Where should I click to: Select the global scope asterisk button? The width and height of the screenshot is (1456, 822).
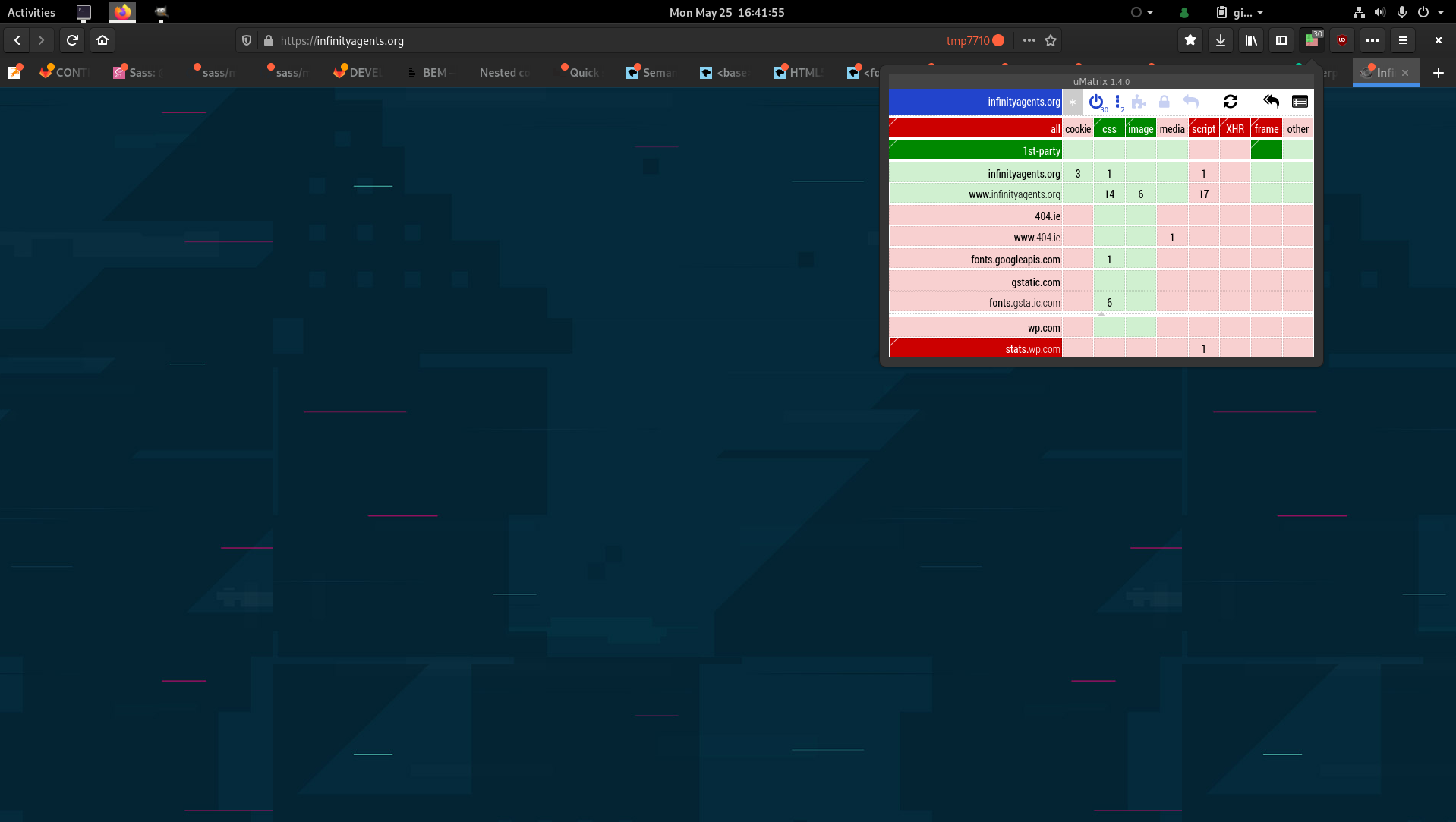[1072, 102]
